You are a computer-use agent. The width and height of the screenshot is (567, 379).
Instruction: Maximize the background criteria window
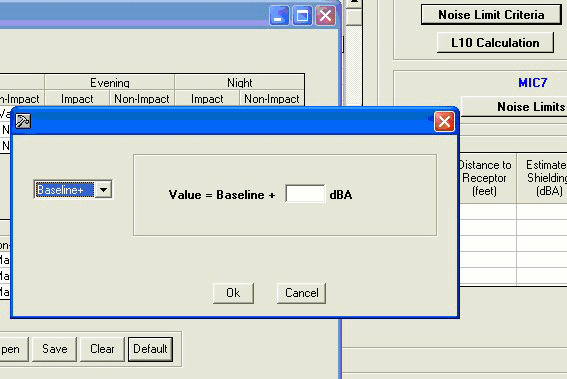[302, 16]
